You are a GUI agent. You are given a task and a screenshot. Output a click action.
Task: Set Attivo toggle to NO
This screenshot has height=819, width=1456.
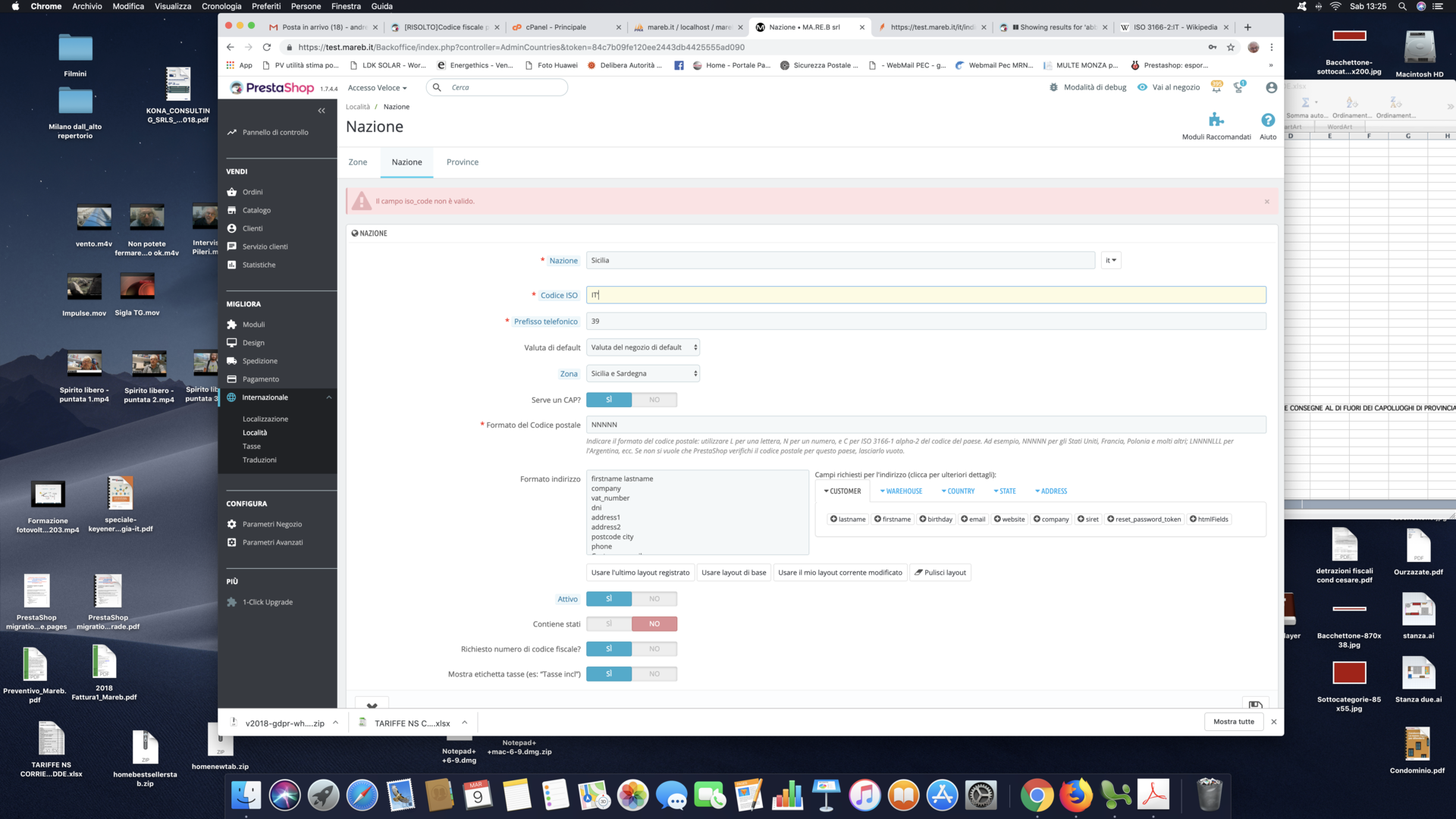[x=654, y=599]
